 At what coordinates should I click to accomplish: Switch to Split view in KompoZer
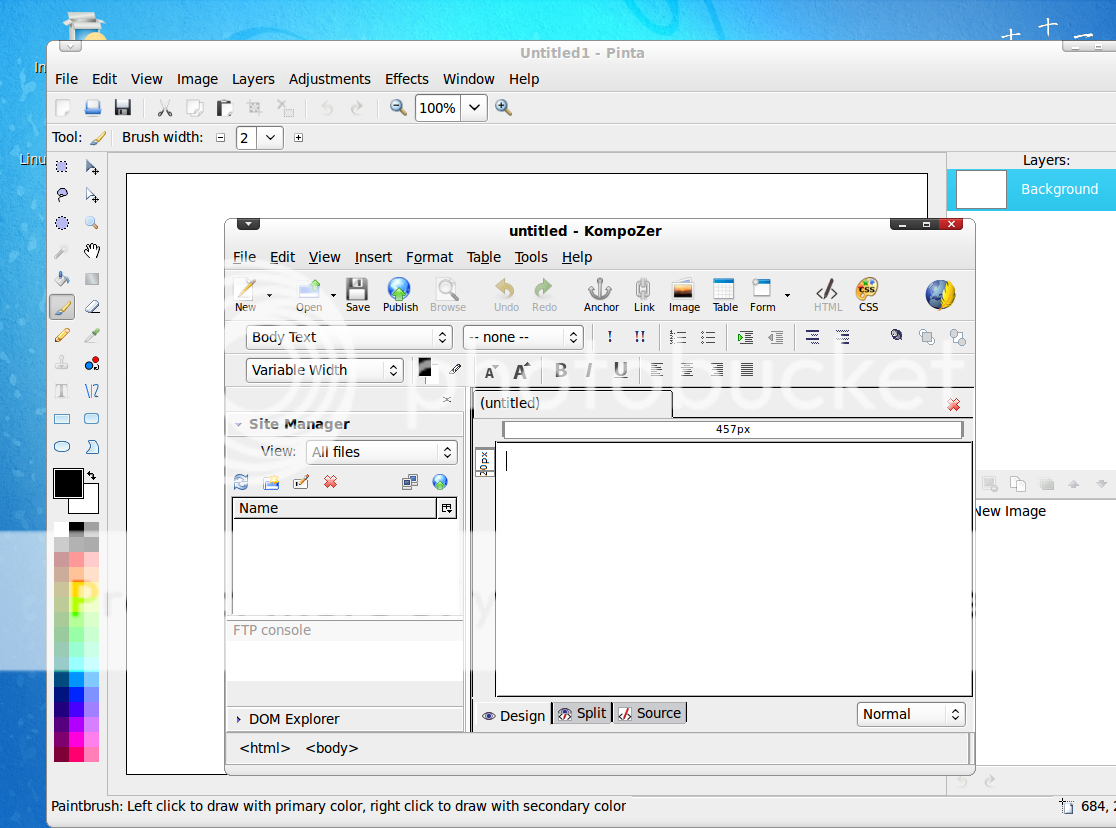coord(582,713)
